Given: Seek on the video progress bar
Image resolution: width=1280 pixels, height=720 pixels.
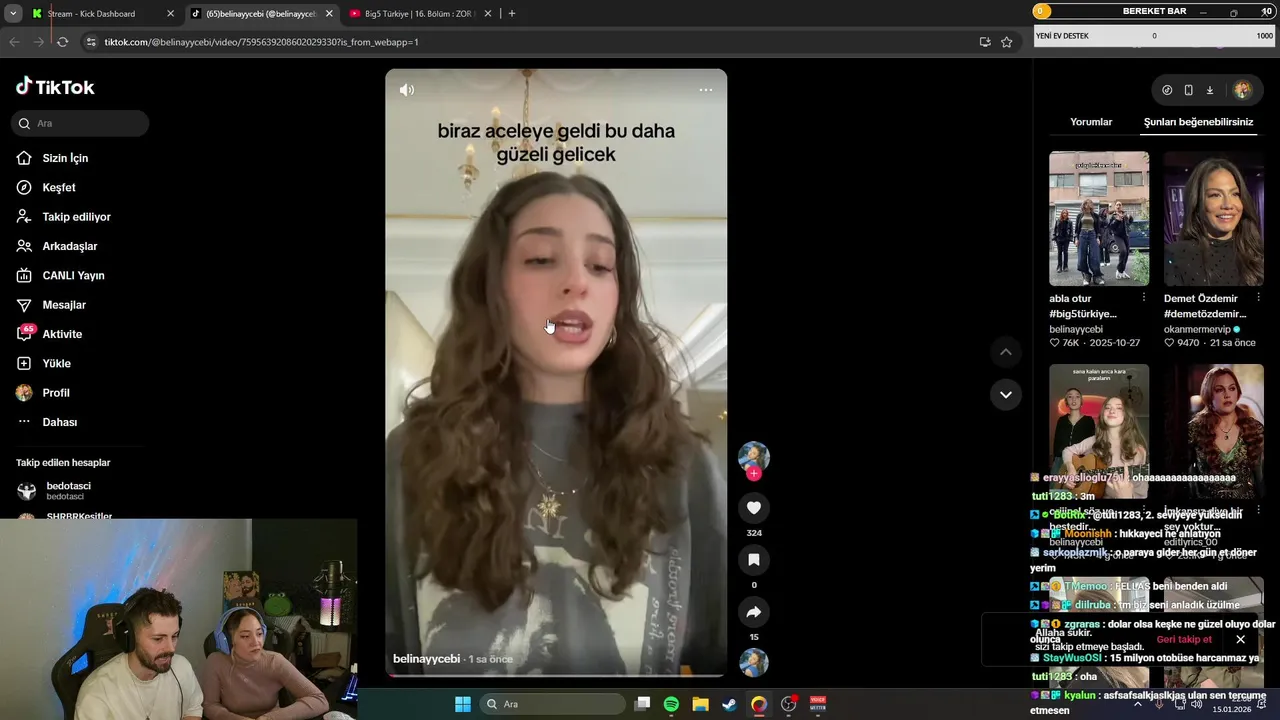Looking at the screenshot, I should point(556,675).
